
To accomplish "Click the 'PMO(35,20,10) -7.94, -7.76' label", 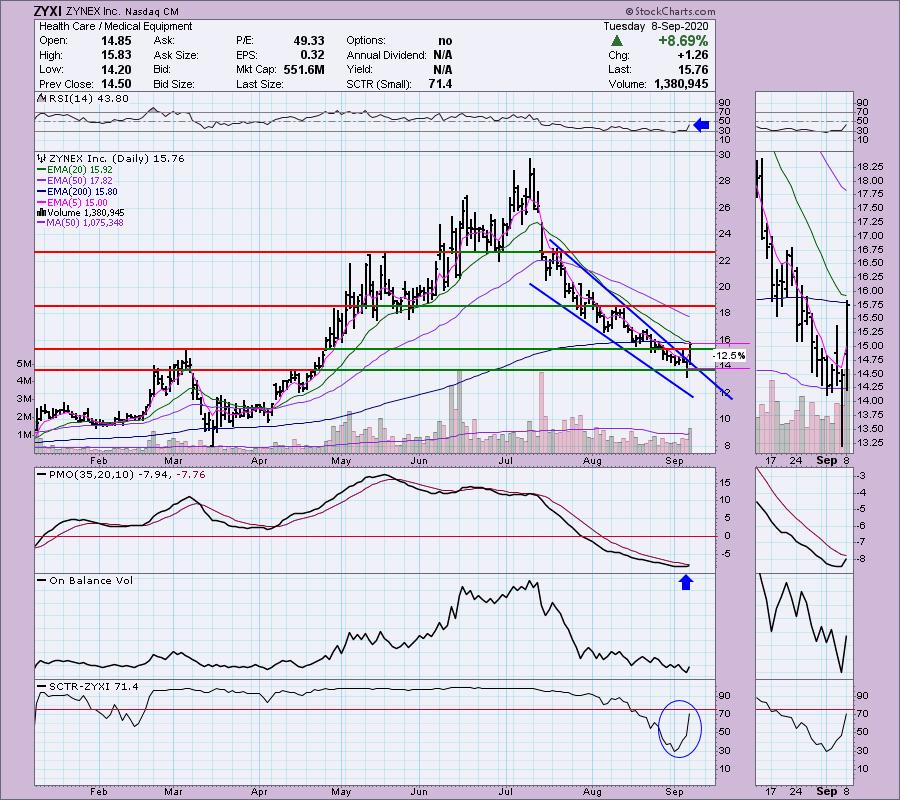I will [127, 475].
